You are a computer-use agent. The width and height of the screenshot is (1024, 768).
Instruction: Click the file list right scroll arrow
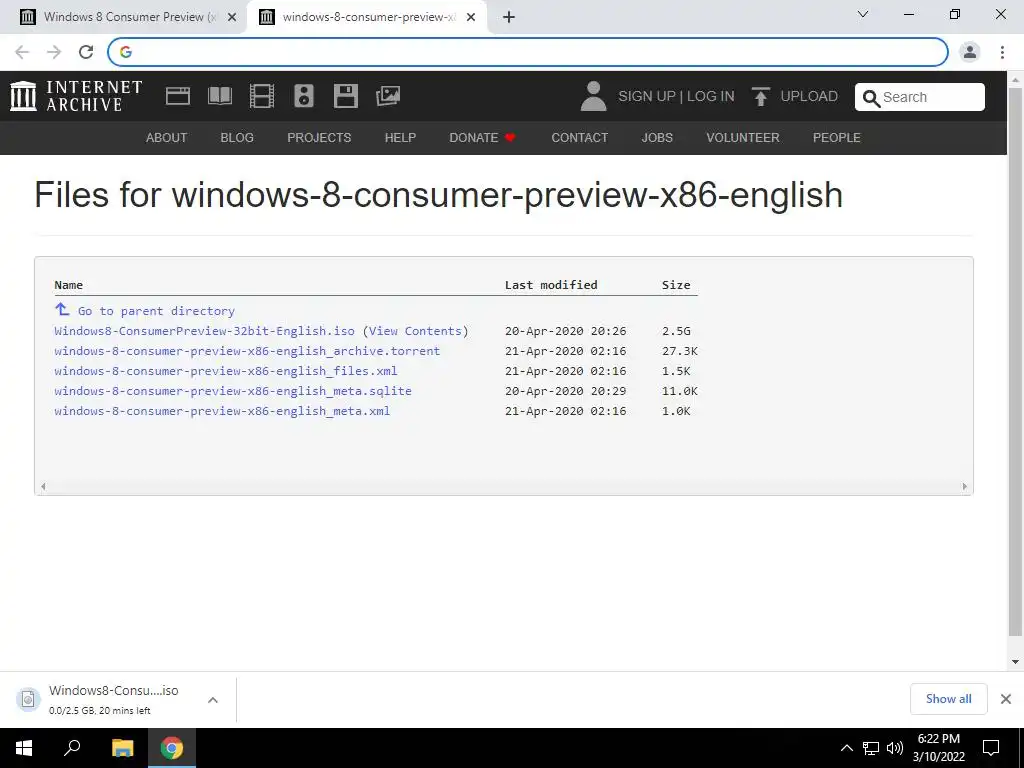(x=965, y=487)
